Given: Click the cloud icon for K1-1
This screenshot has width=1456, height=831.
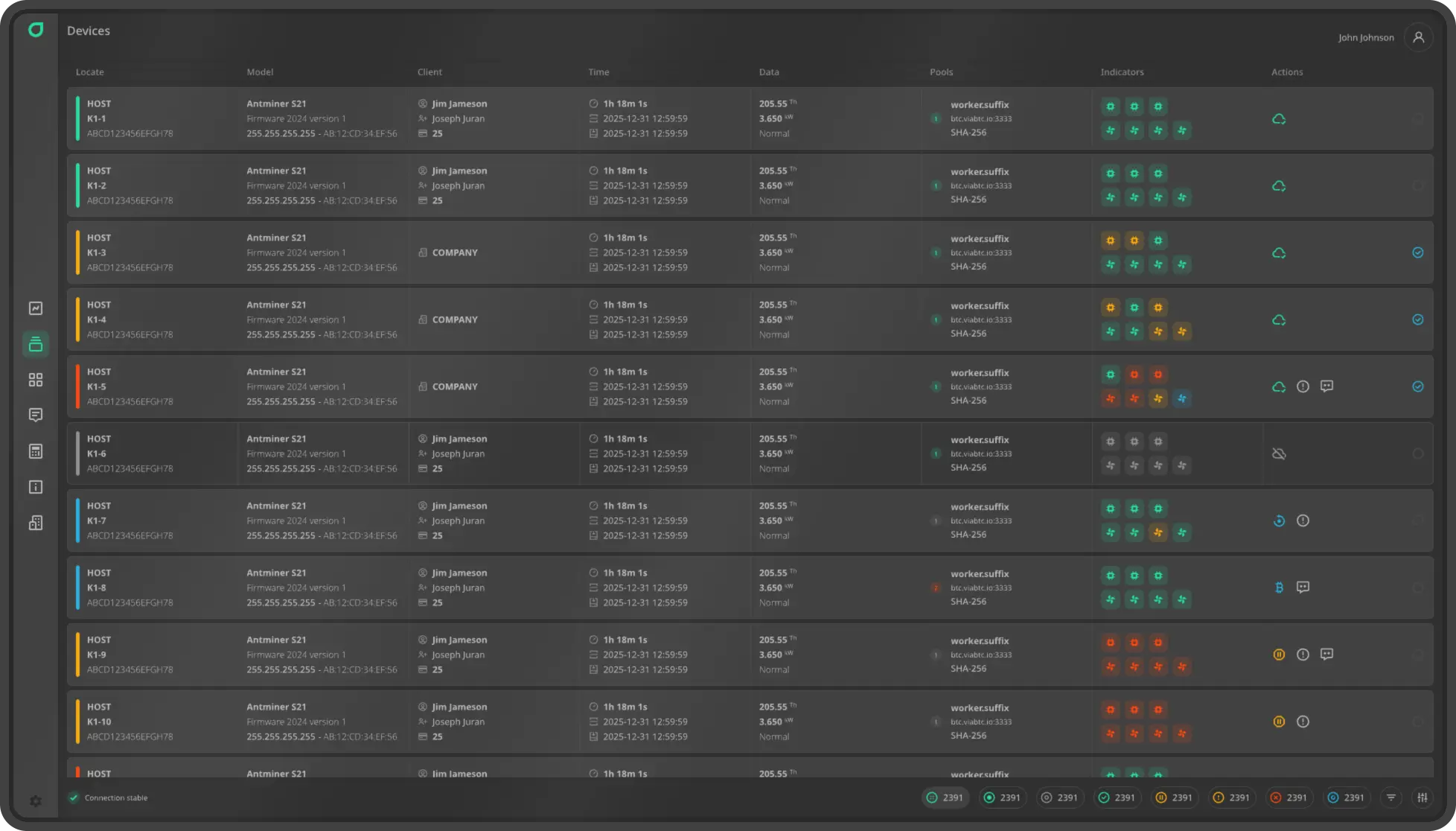Looking at the screenshot, I should pyautogui.click(x=1279, y=119).
